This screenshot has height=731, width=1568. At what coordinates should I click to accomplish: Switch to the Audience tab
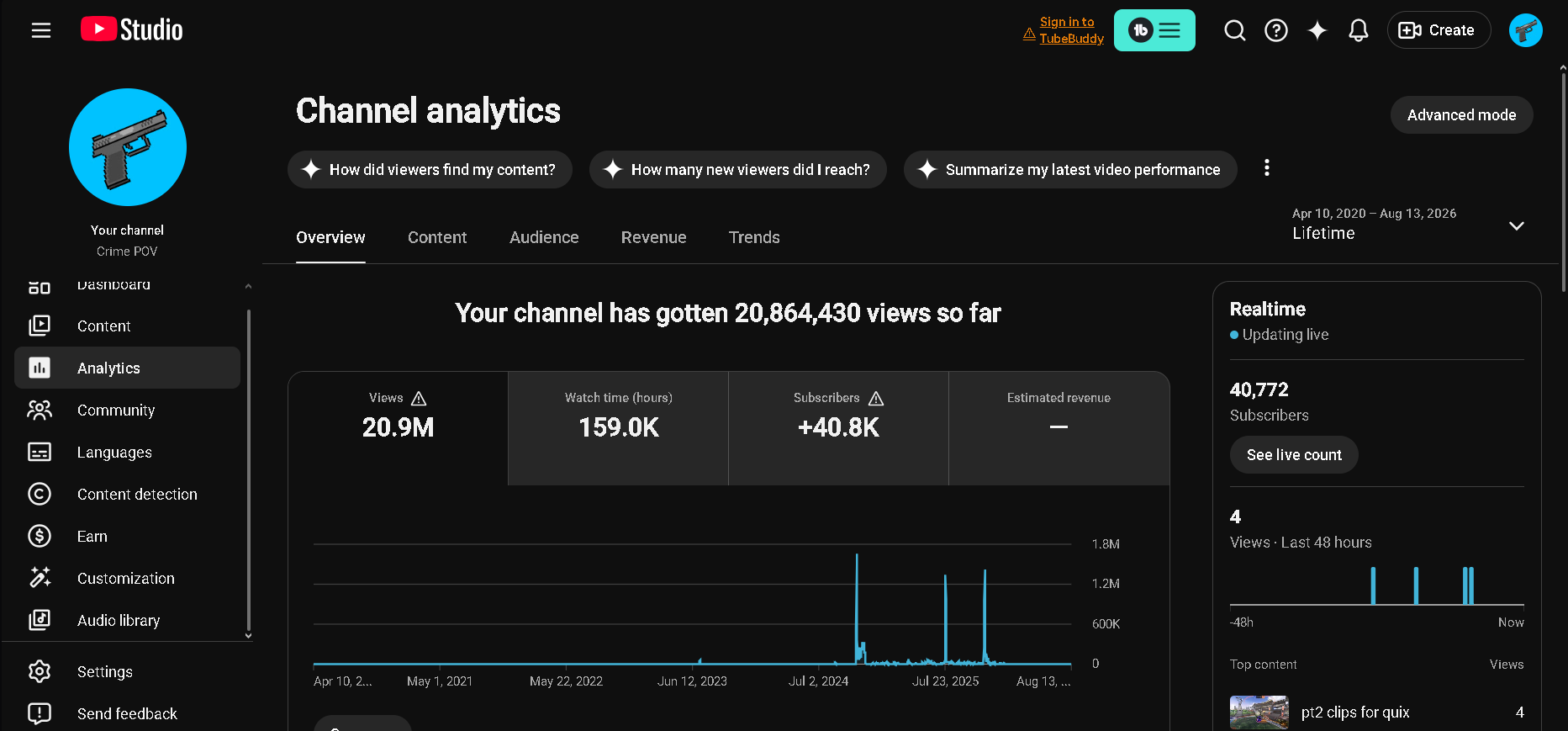[x=544, y=237]
